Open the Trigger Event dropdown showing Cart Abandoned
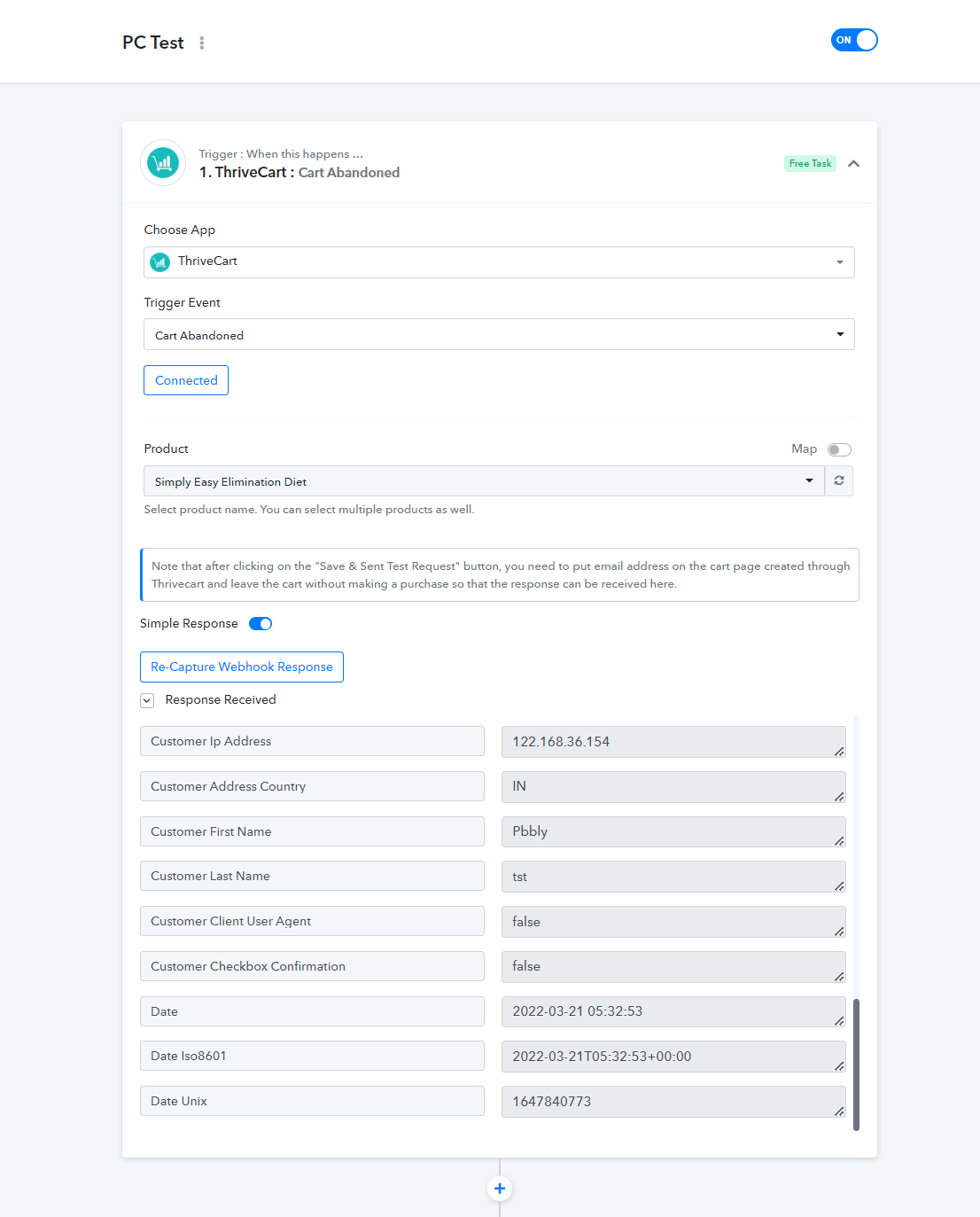This screenshot has height=1217, width=980. click(x=499, y=334)
